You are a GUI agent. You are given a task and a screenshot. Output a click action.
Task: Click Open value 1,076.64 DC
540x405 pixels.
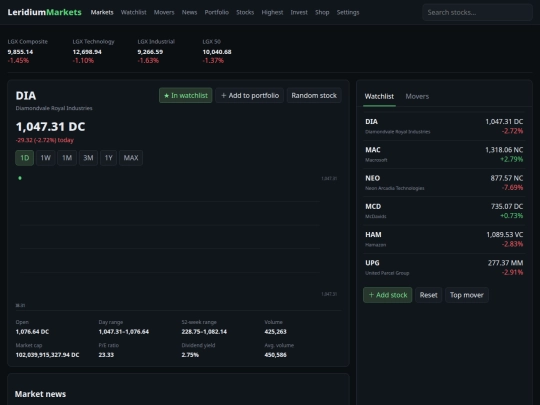[x=32, y=332]
